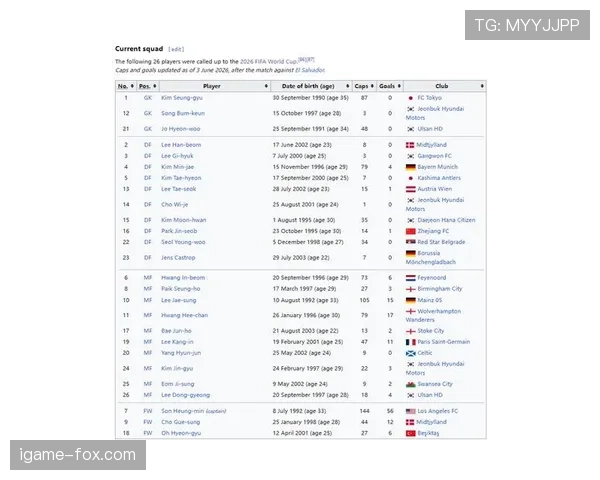
Task: Open Lee Jae-sung's player page
Action: pyautogui.click(x=179, y=300)
